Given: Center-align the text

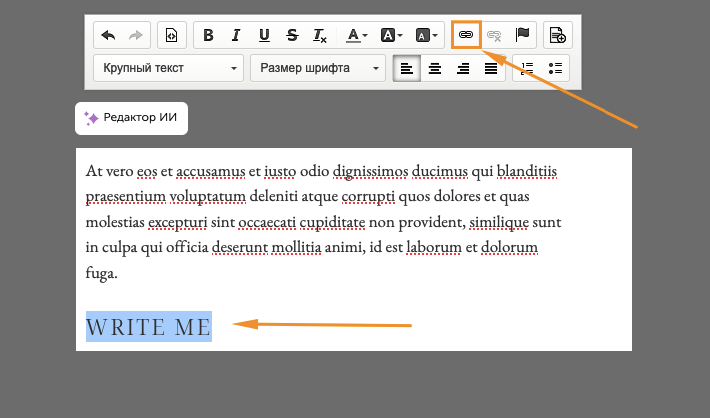Looking at the screenshot, I should tap(435, 69).
